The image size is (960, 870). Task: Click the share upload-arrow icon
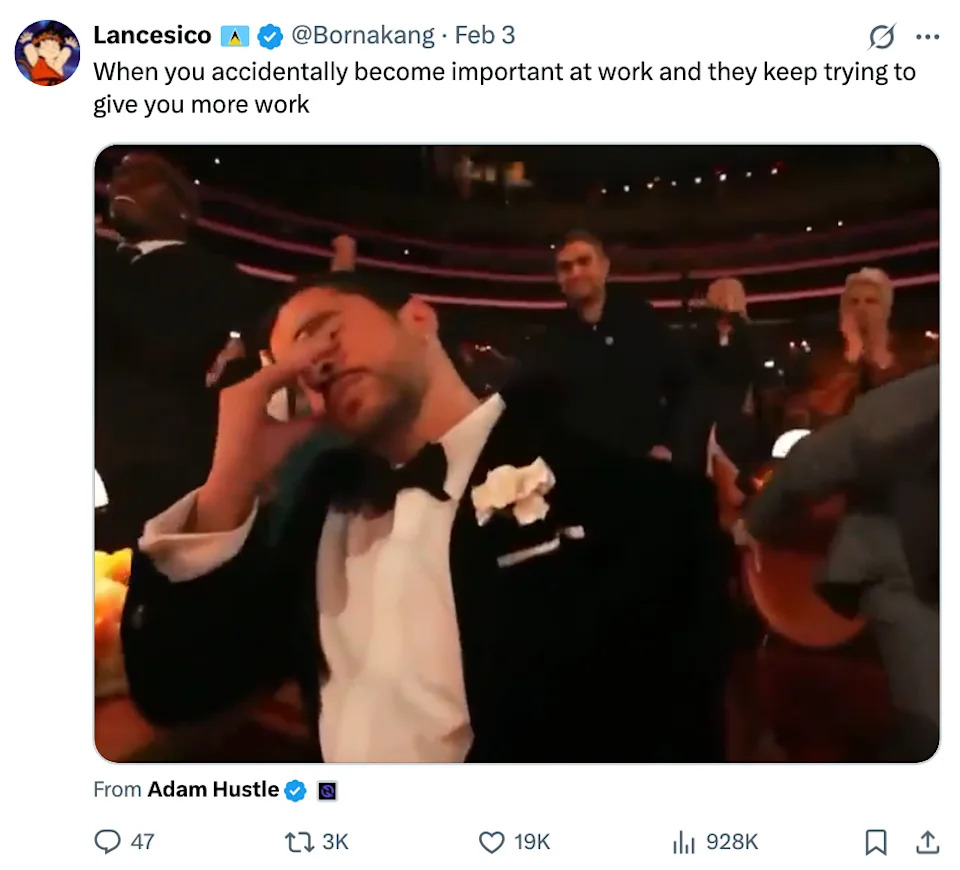[927, 842]
